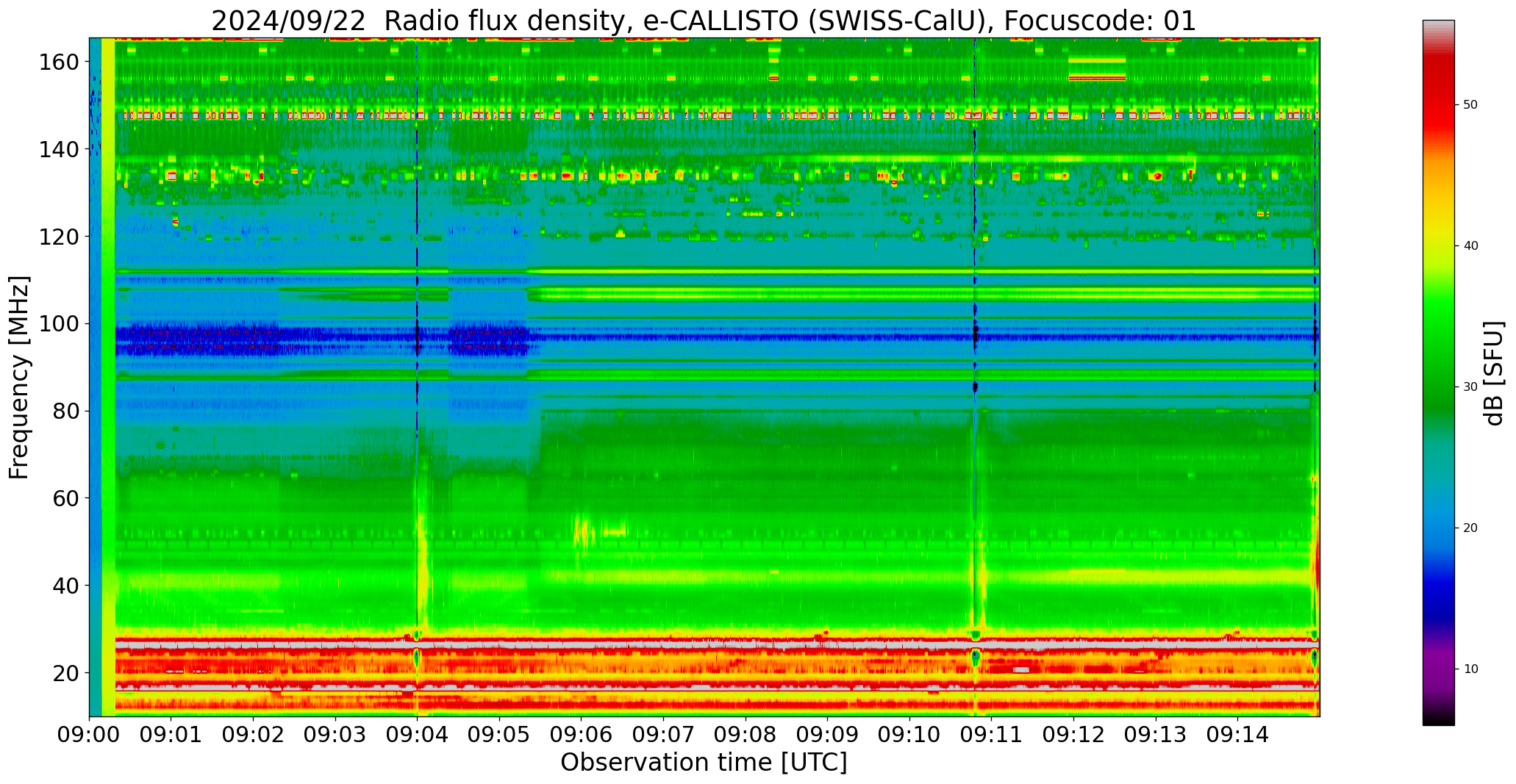Image resolution: width=1516 pixels, height=784 pixels.
Task: Click the 09:10 time tick label
Action: 910,736
